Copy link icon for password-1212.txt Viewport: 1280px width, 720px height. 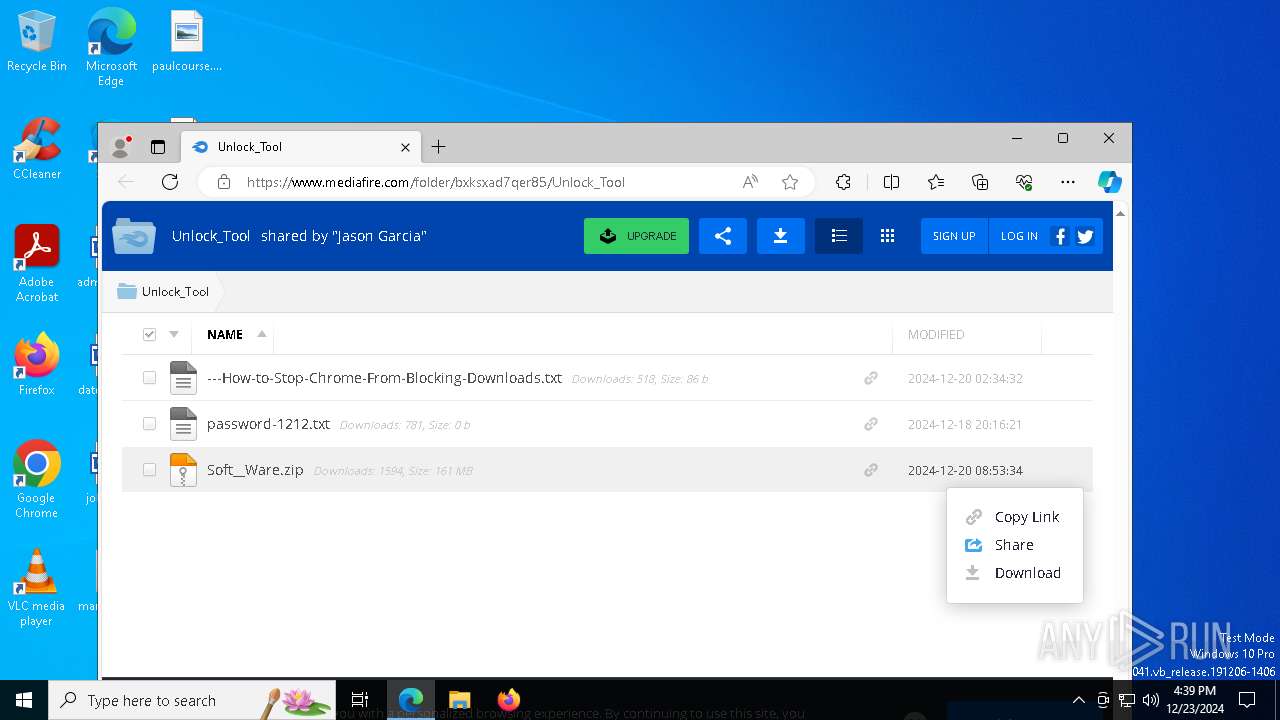pyautogui.click(x=871, y=424)
